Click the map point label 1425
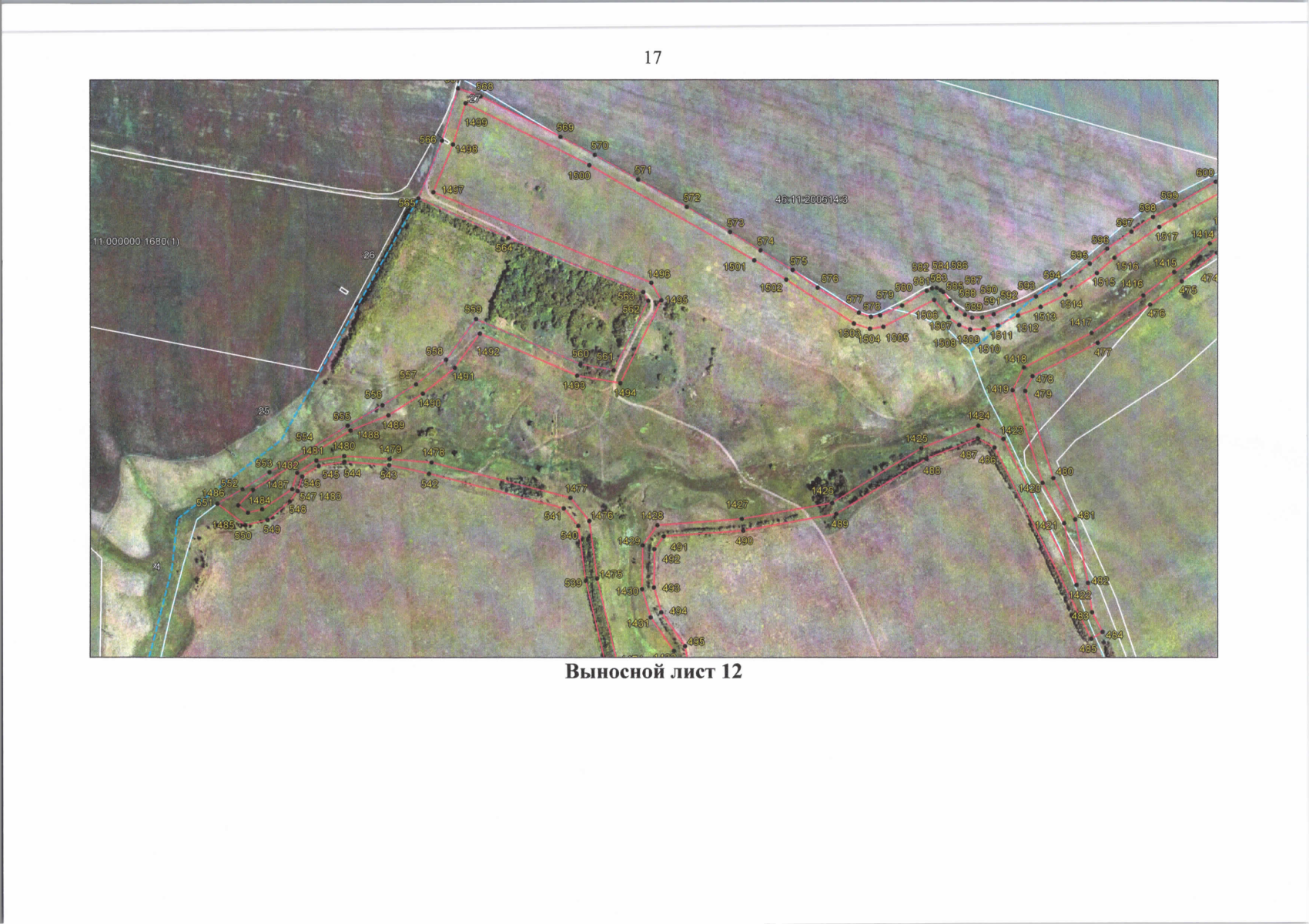Screen dimensions: 1309x924 point(916,438)
